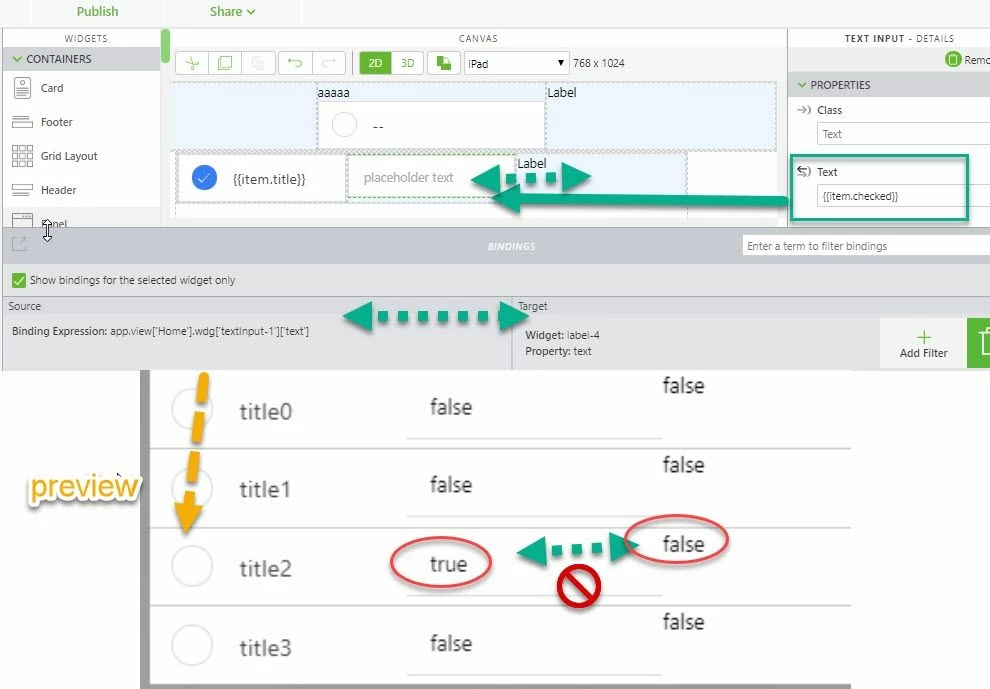
Task: Toggle the title3 row checkbox in preview
Action: point(192,645)
